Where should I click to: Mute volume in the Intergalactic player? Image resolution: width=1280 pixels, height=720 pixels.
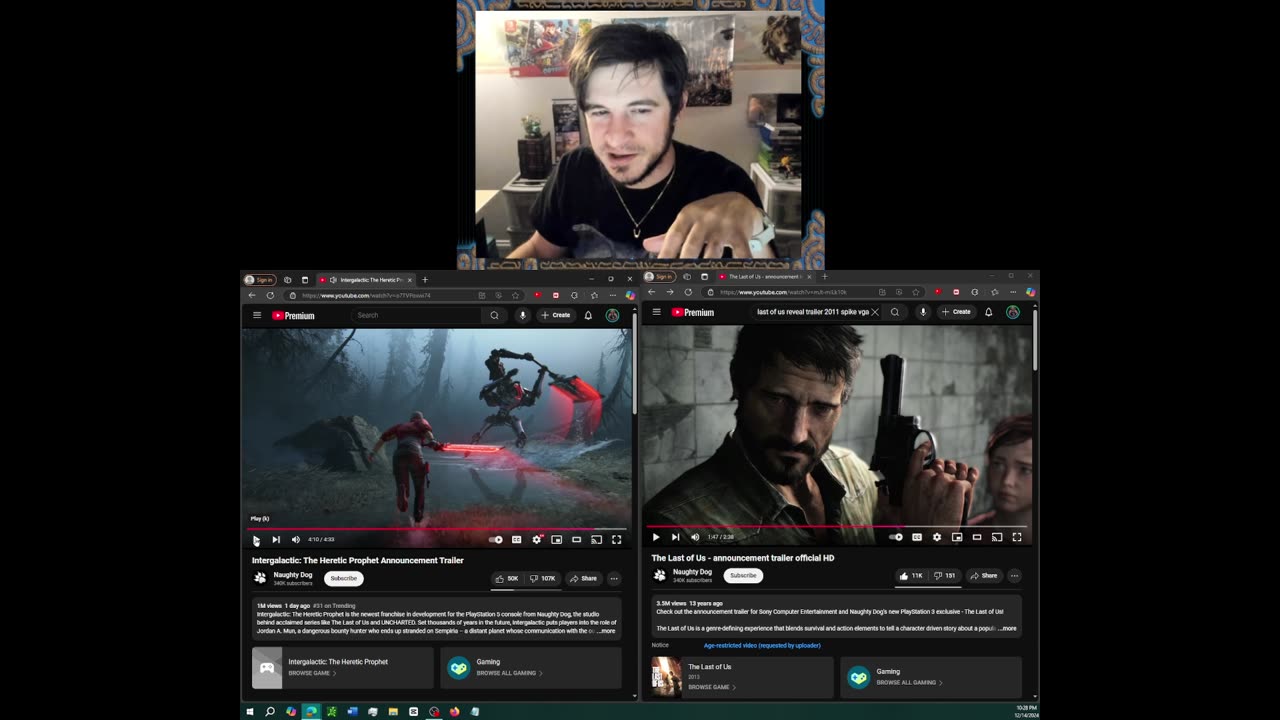[295, 539]
